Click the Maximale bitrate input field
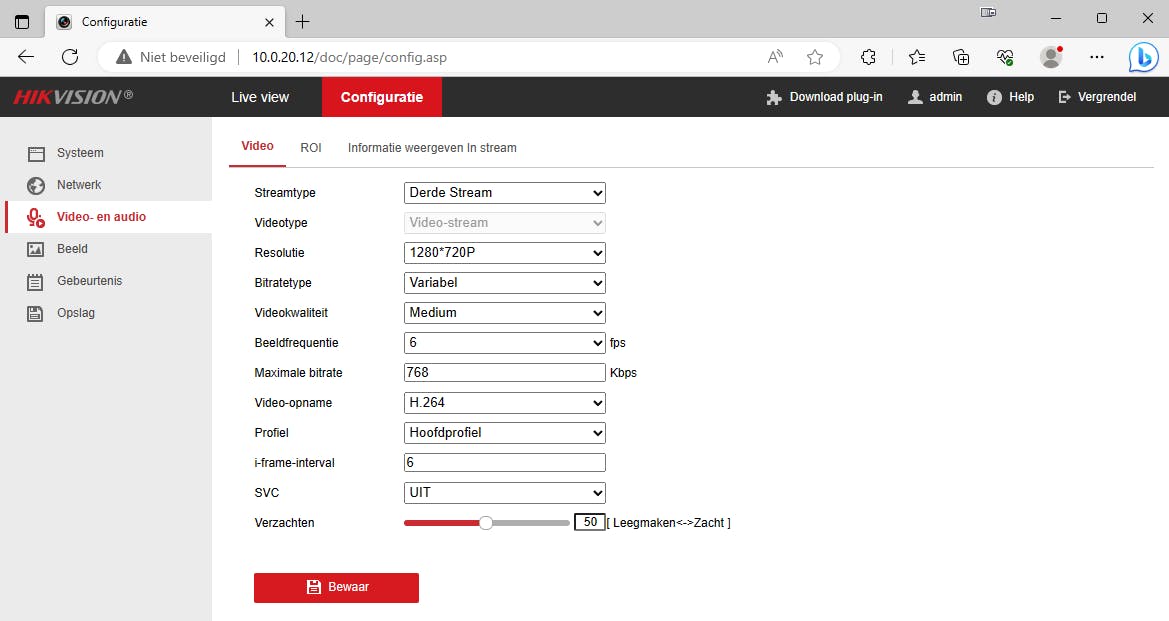Image resolution: width=1169 pixels, height=621 pixels. tap(505, 373)
